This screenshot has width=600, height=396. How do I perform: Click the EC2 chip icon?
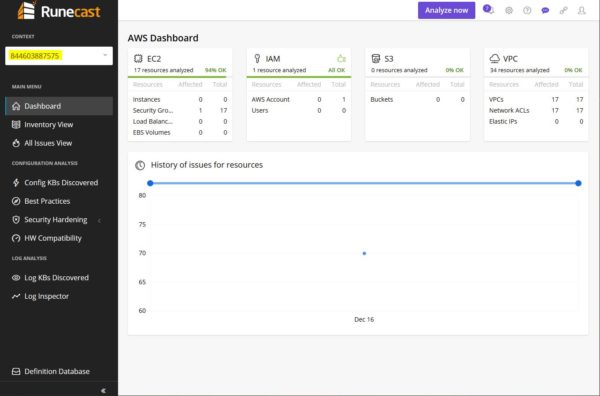pyautogui.click(x=138, y=59)
